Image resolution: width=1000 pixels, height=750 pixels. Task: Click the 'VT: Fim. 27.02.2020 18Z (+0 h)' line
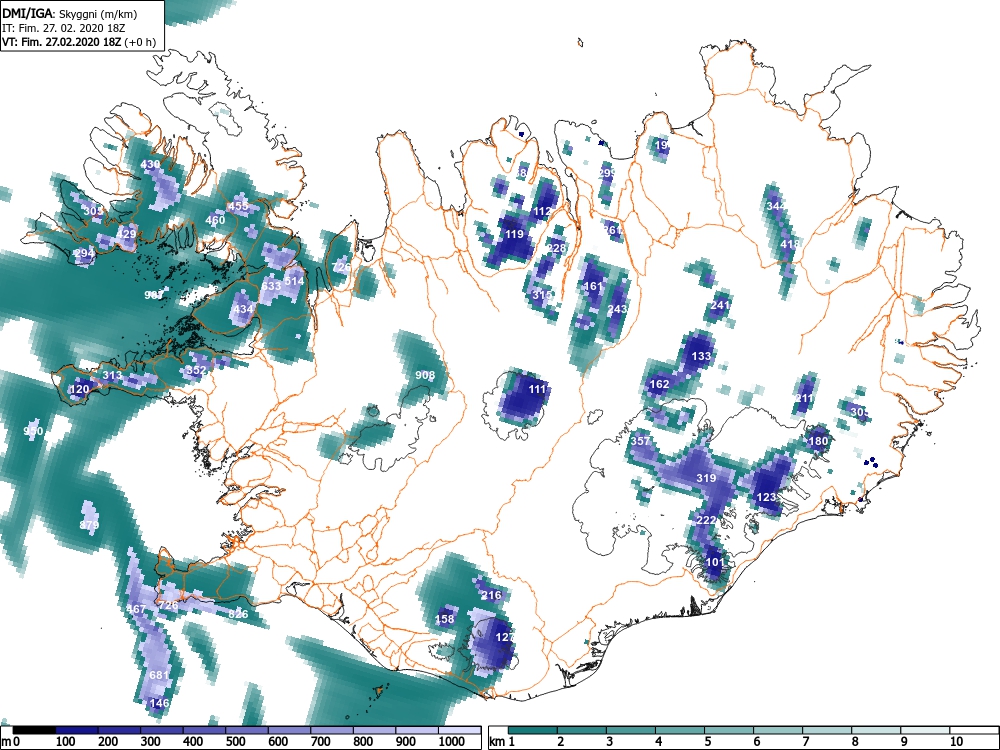click(79, 42)
